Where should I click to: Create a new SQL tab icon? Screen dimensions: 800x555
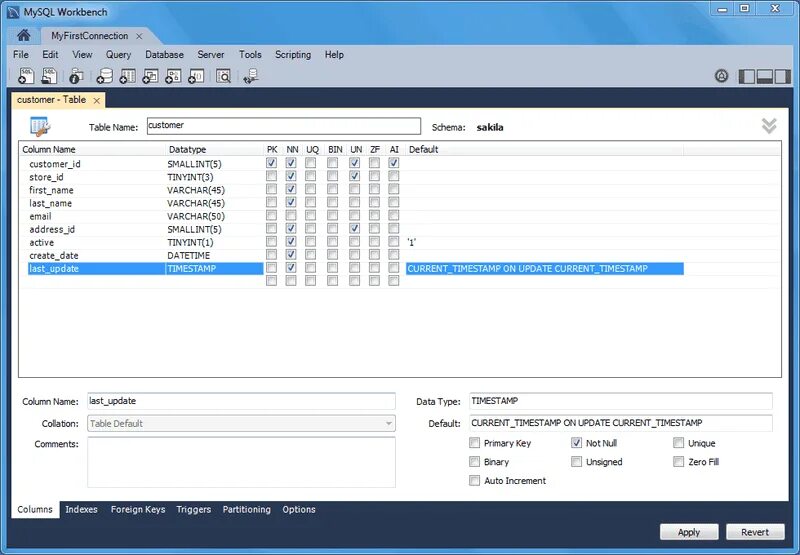click(x=26, y=76)
